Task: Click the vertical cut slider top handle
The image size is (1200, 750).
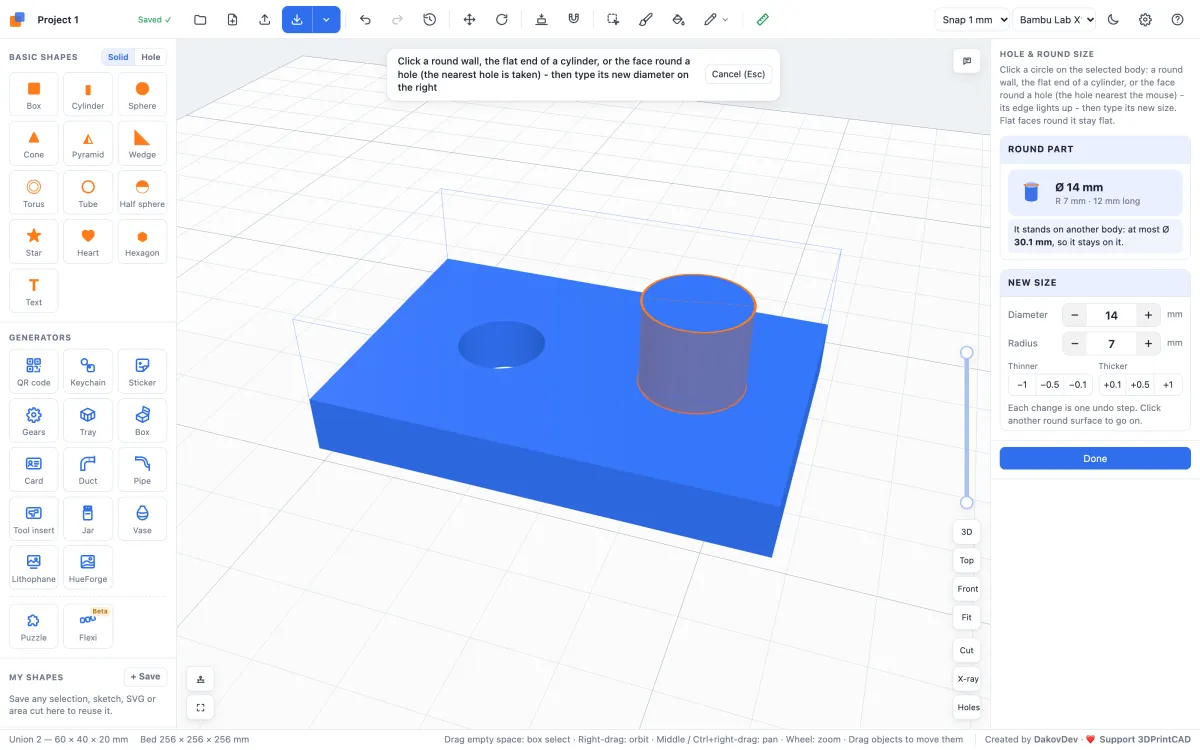Action: click(966, 352)
